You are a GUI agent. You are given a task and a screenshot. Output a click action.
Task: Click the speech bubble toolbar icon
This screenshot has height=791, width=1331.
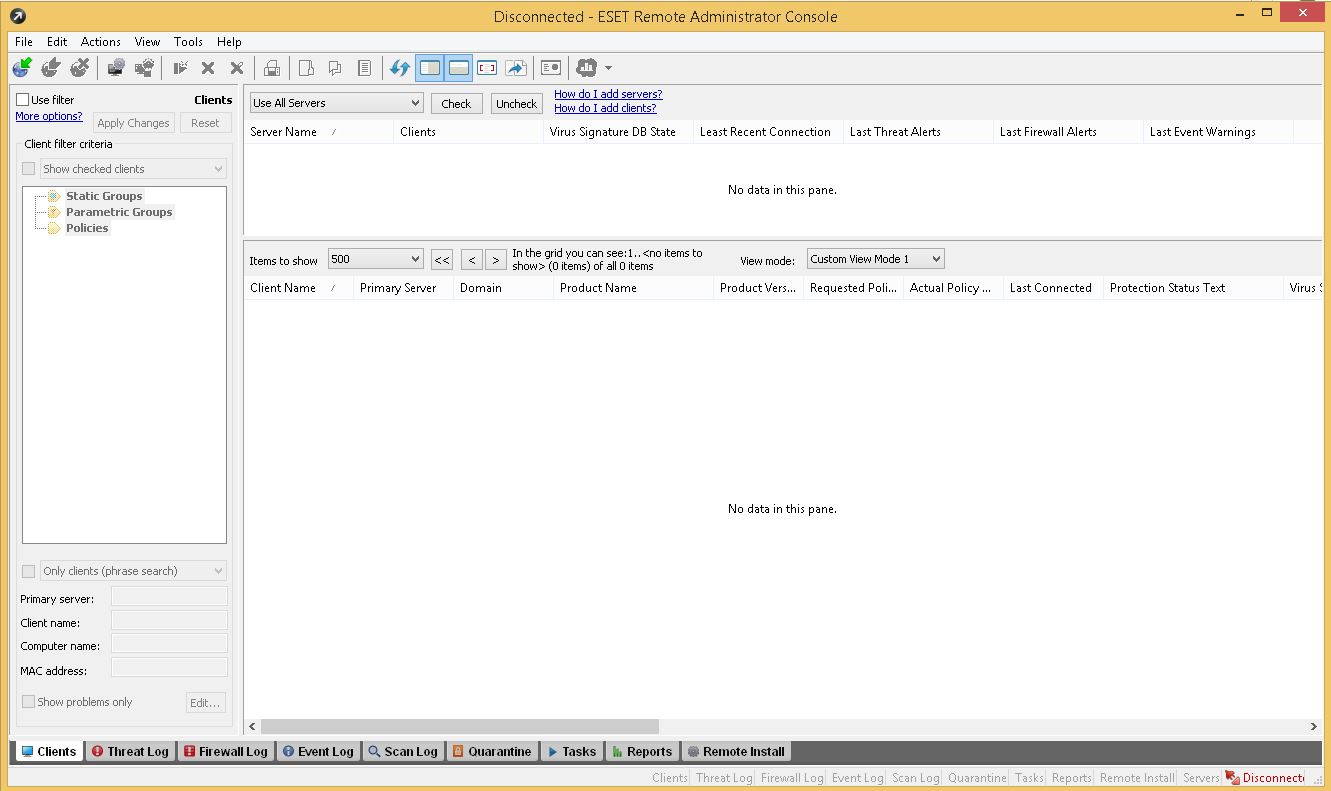coord(336,68)
